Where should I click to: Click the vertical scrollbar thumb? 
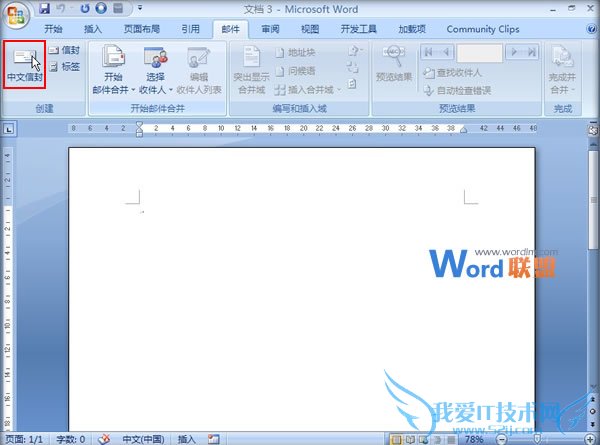point(593,200)
